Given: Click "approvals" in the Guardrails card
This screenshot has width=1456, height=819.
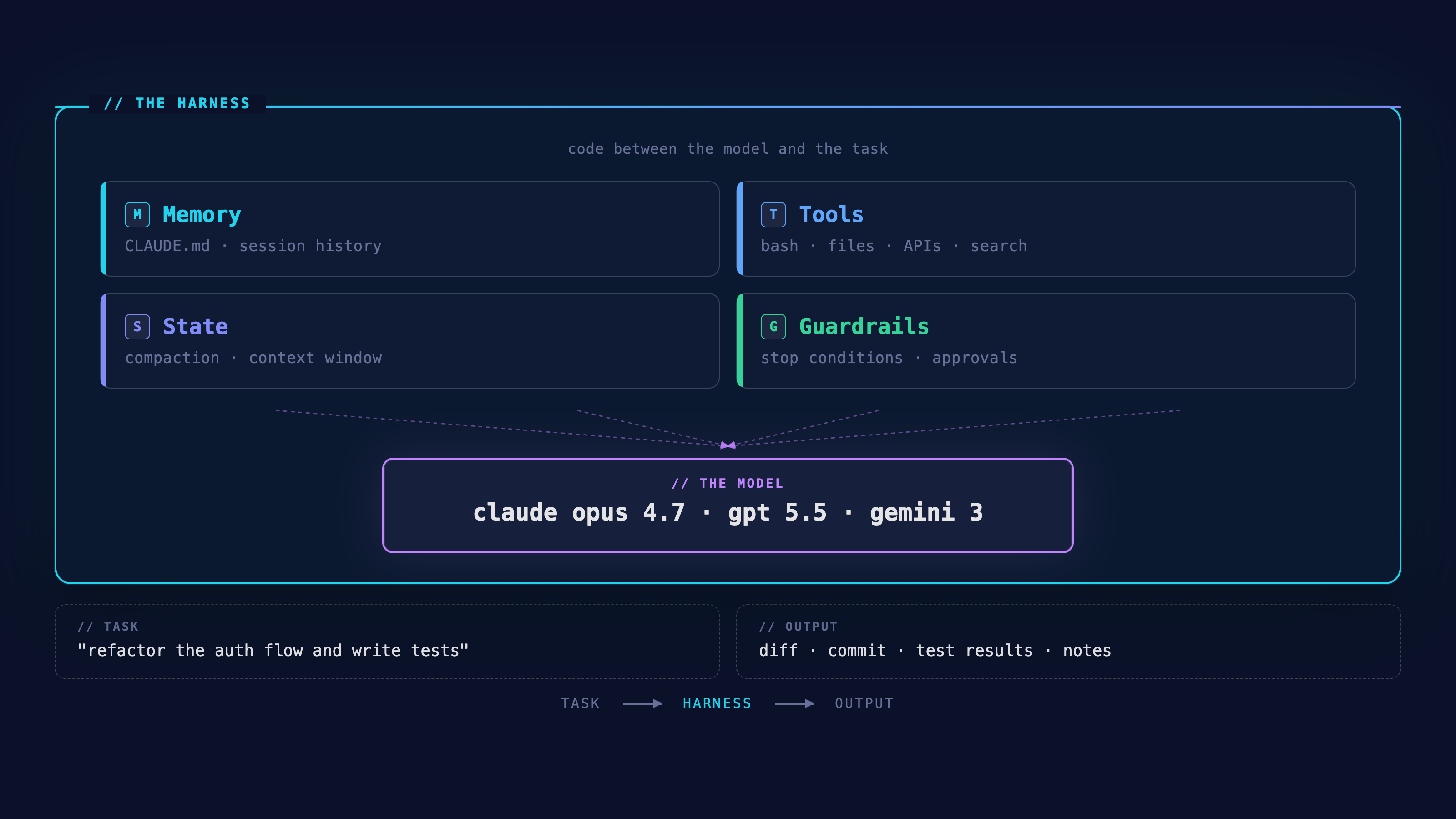Looking at the screenshot, I should click(x=975, y=359).
